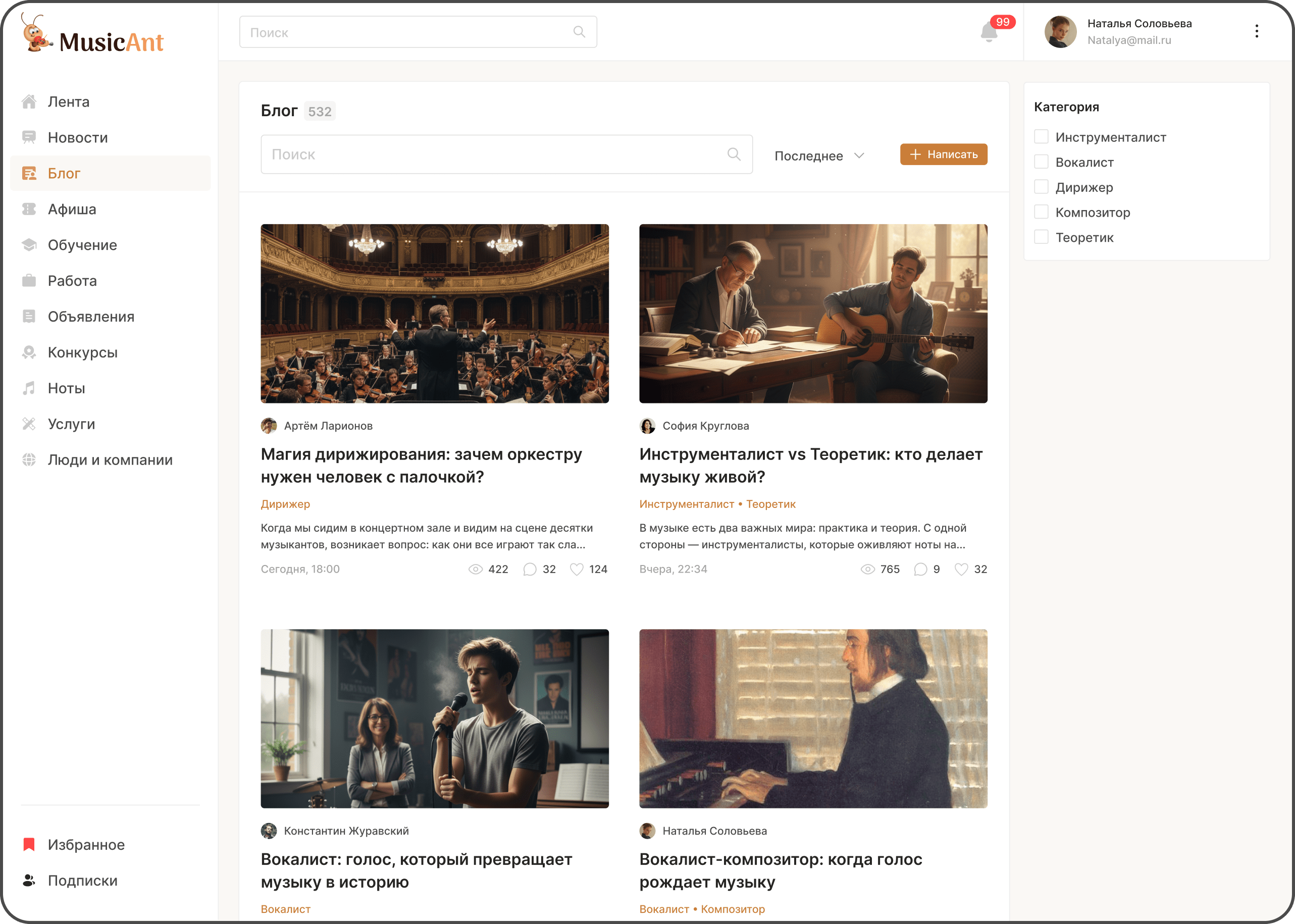Open the Дирижер tag link on first post

tap(285, 503)
